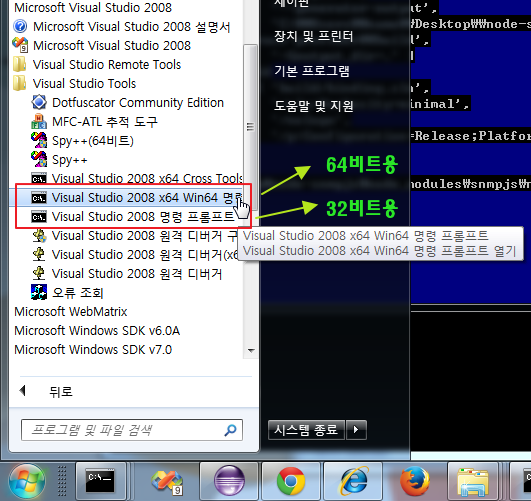This screenshot has height=501, width=531.
Task: Click the Windows Start orb
Action: pos(27,482)
